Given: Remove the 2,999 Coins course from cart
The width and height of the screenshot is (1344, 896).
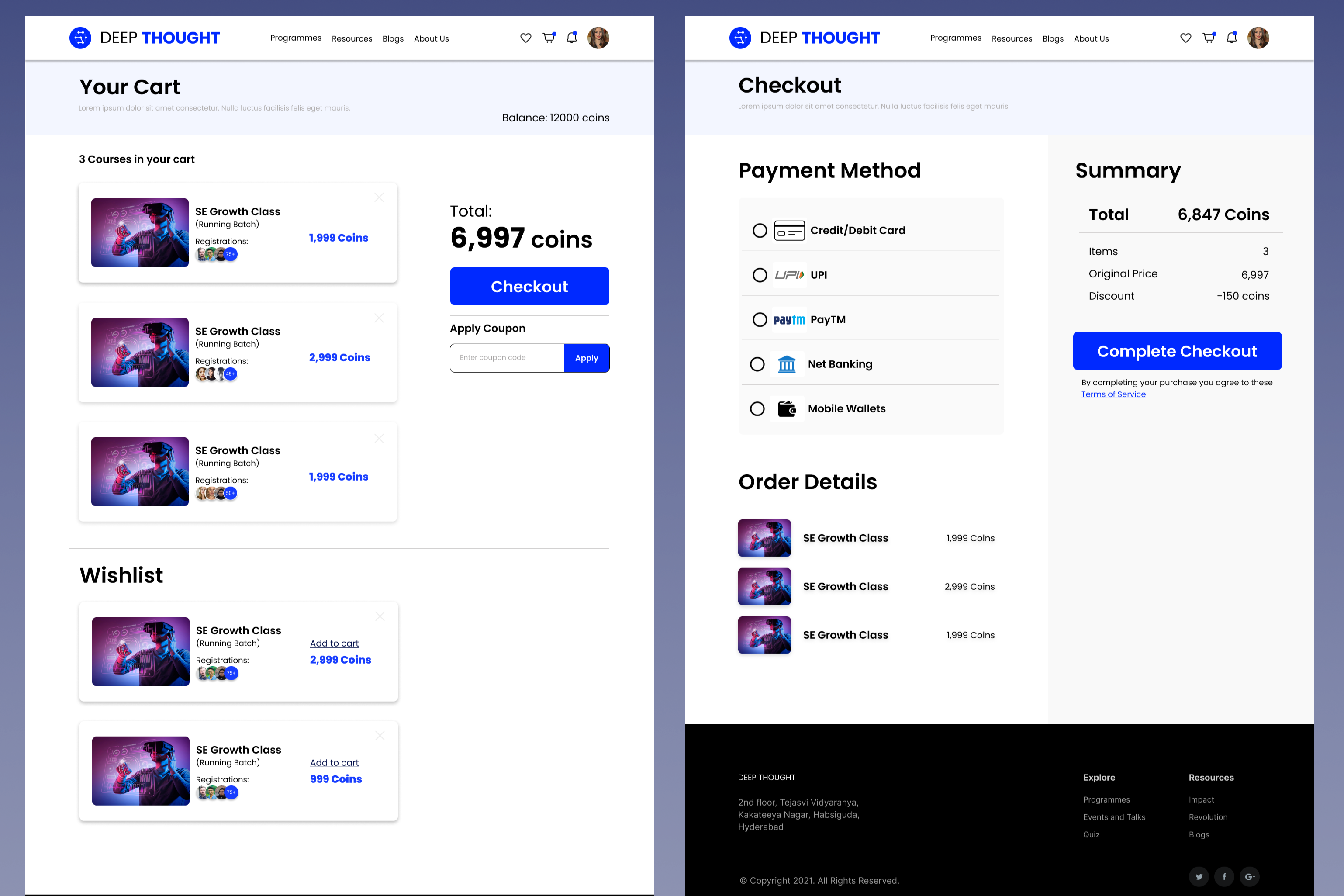Looking at the screenshot, I should click(x=379, y=318).
